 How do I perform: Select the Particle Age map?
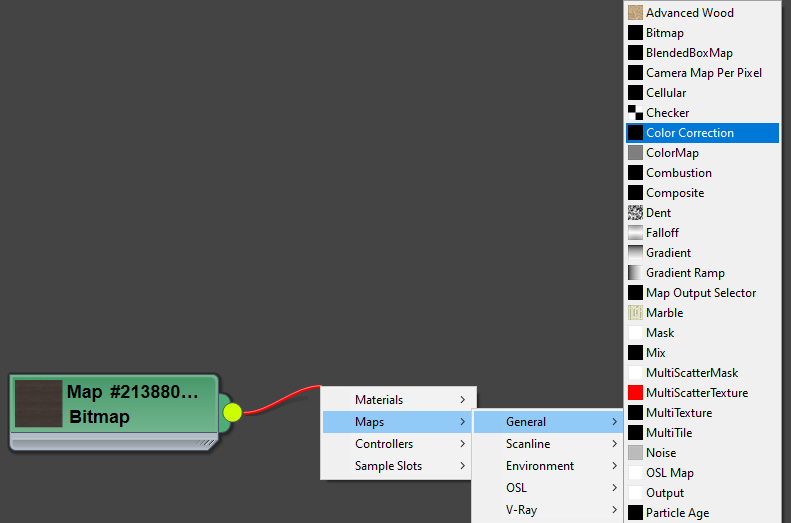(702, 513)
